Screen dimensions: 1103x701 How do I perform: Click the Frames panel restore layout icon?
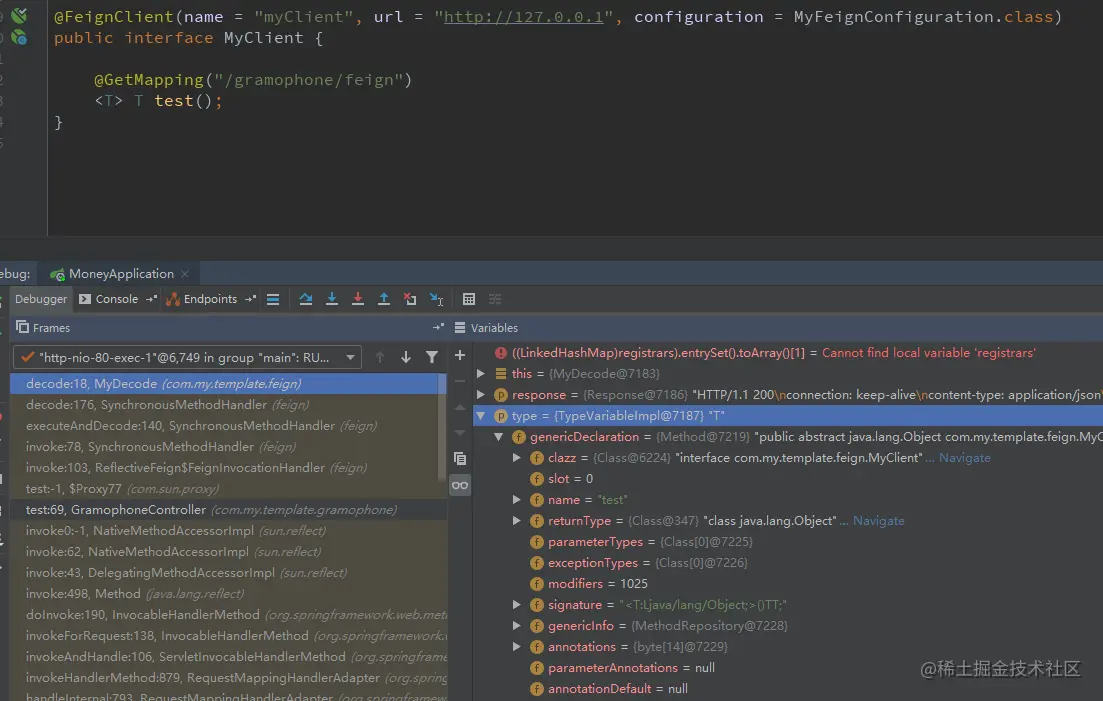[x=438, y=327]
